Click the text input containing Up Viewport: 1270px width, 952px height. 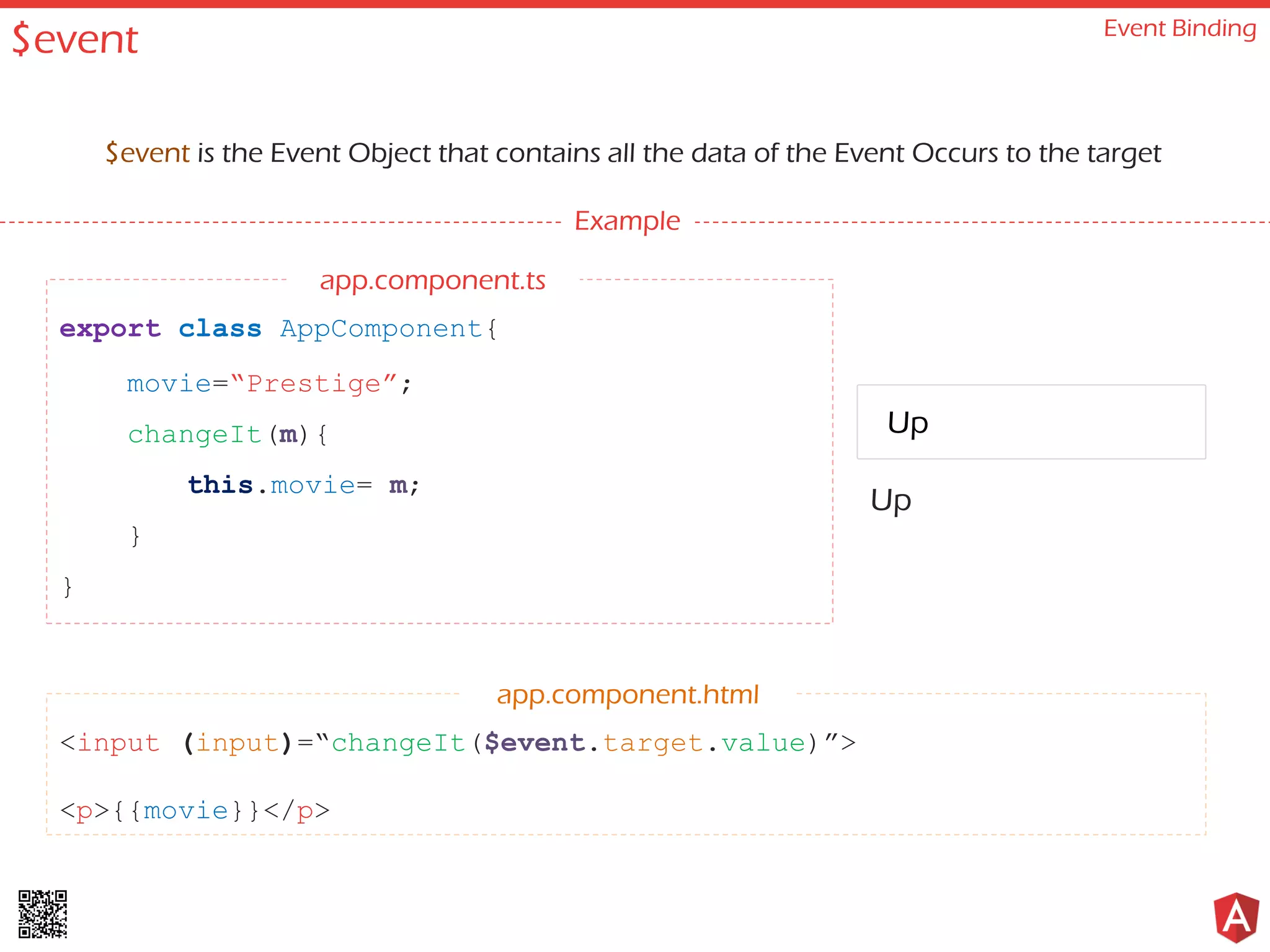point(1031,422)
